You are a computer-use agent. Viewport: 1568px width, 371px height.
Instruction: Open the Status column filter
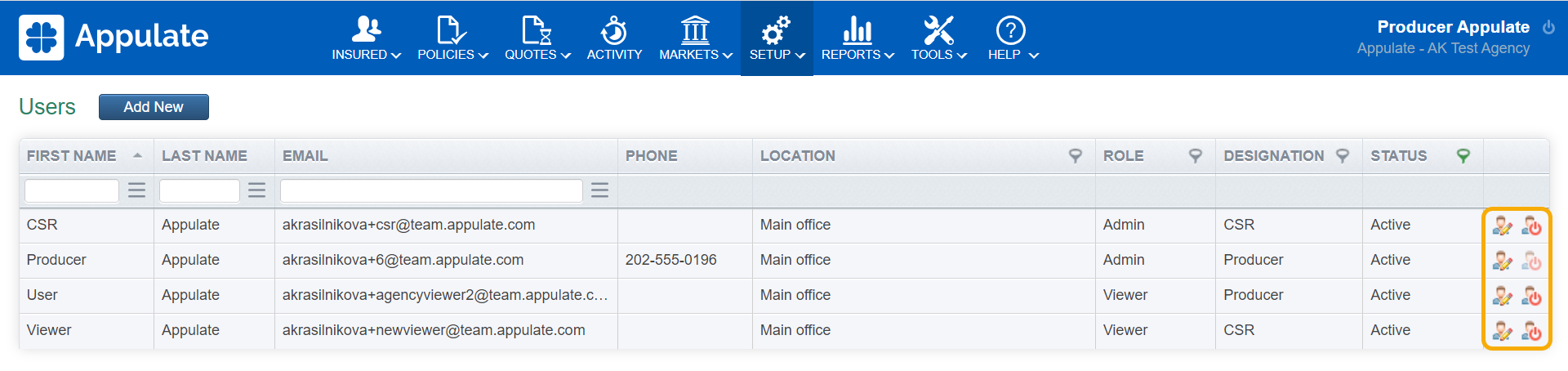coord(1463,155)
